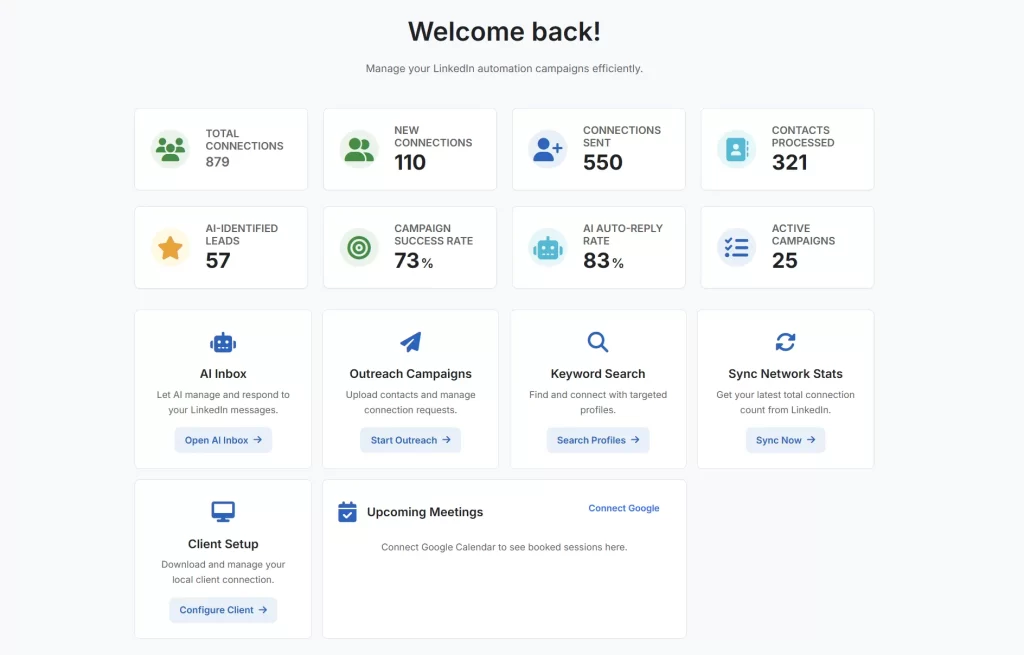Click the AI Auto-Reply Rate robot icon
This screenshot has height=655, width=1024.
pos(547,247)
